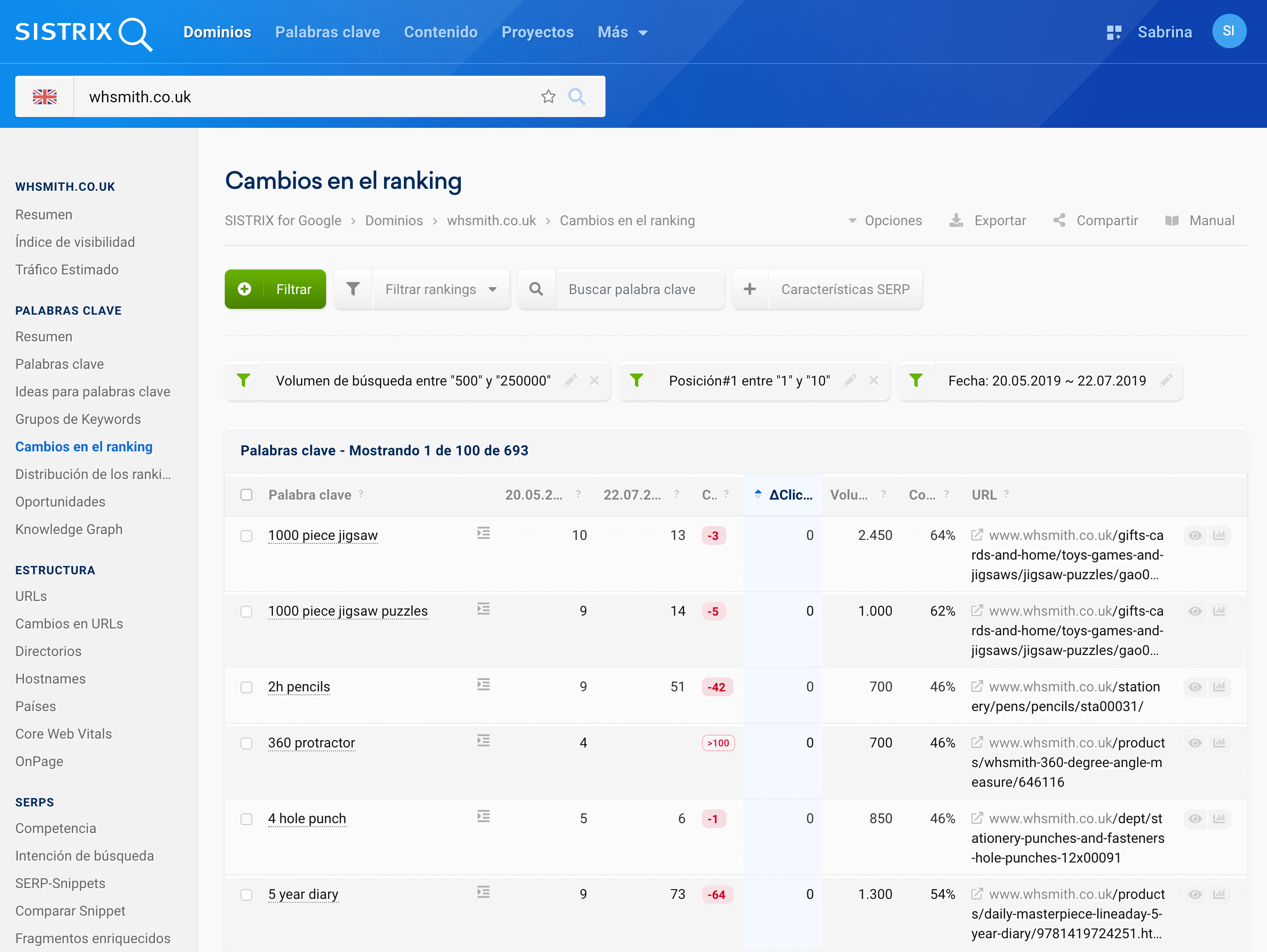
Task: Open Sabrina user name
Action: click(1165, 32)
